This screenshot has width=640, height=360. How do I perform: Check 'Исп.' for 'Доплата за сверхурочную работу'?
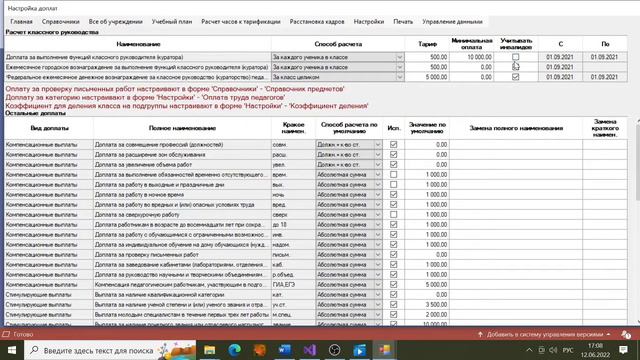(x=393, y=215)
